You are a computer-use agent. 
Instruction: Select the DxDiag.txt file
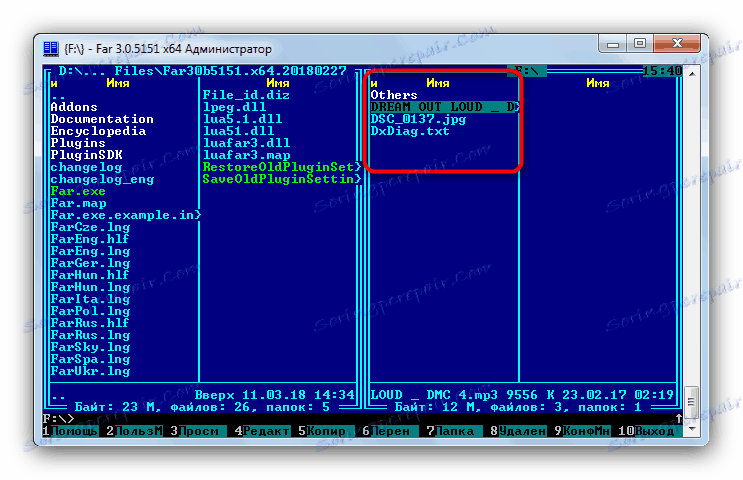pyautogui.click(x=410, y=131)
